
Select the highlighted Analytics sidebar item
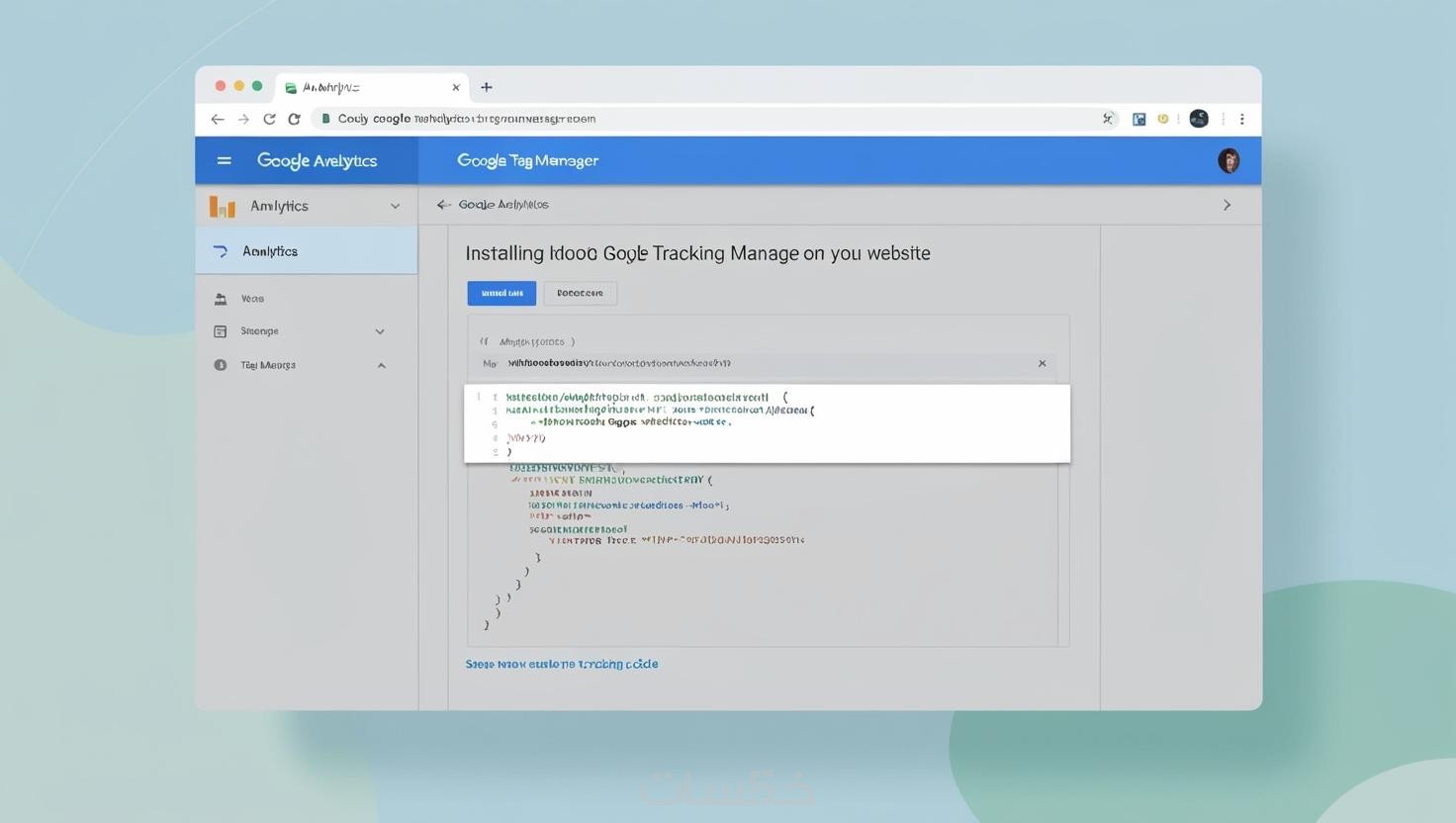[307, 251]
